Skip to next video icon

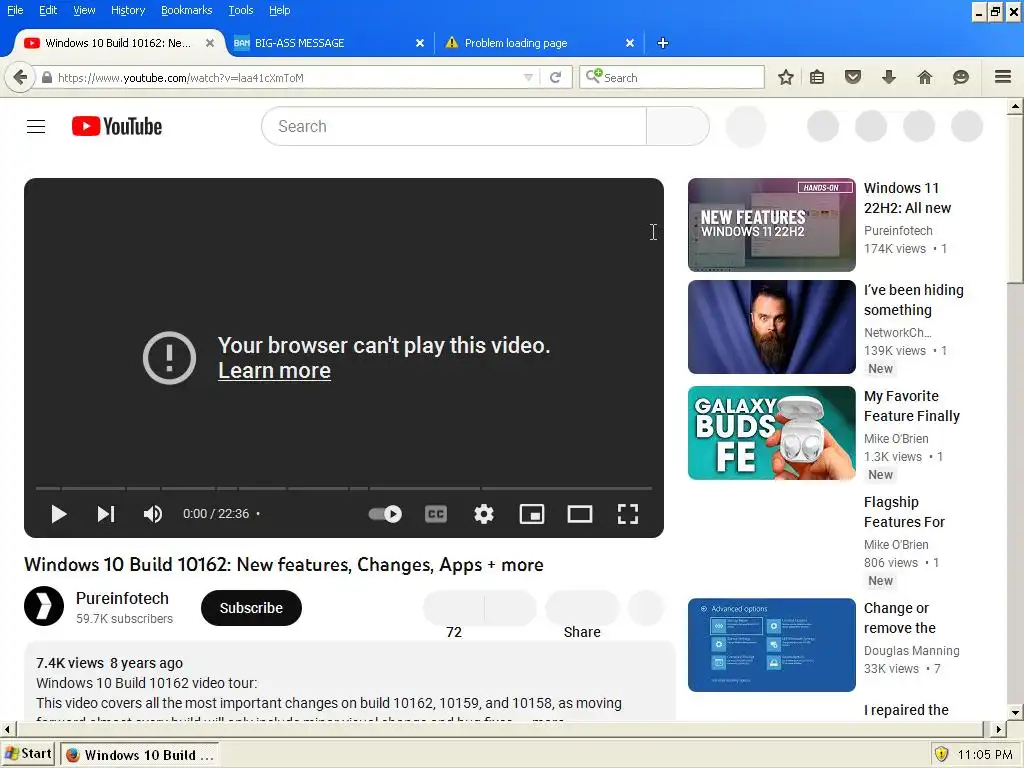(x=106, y=514)
